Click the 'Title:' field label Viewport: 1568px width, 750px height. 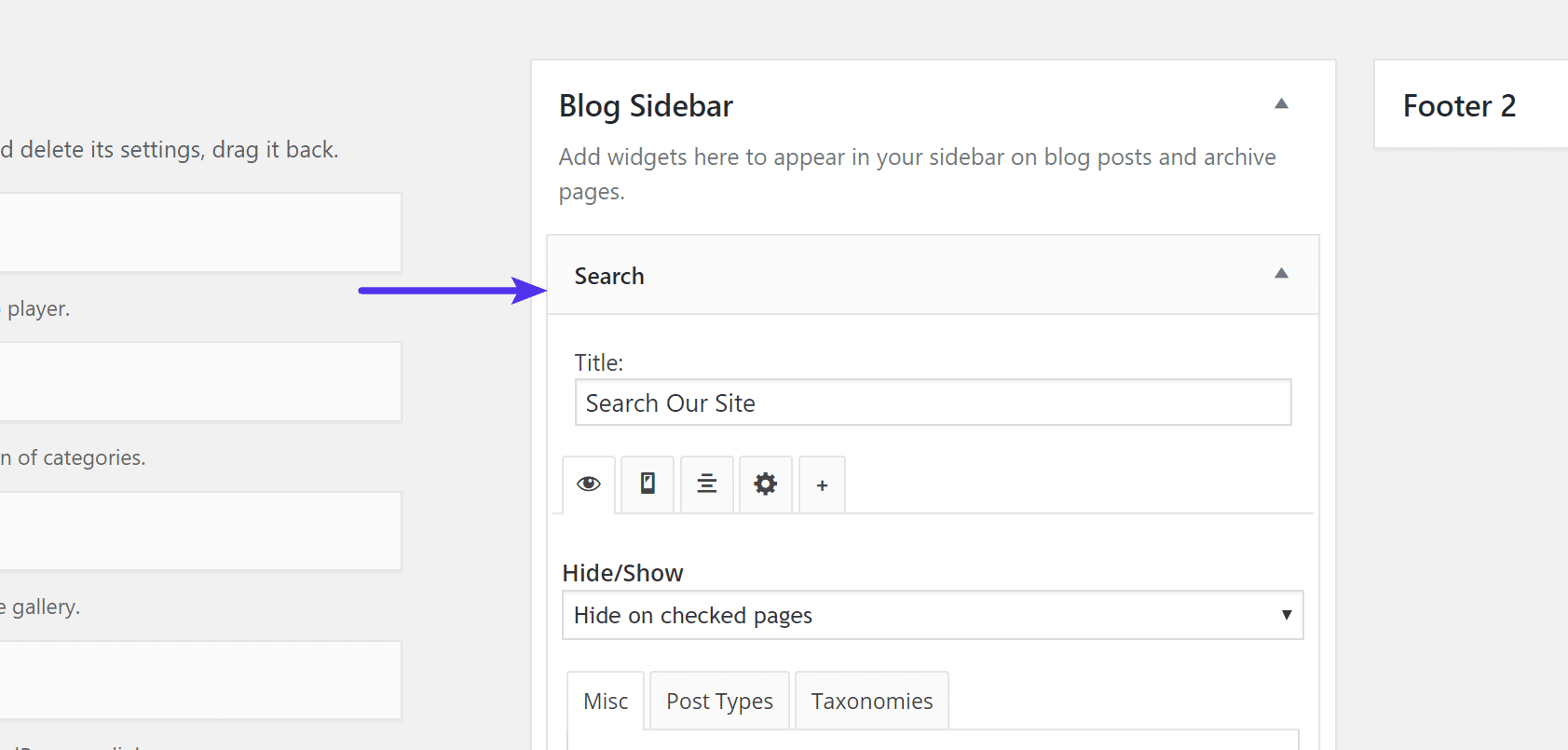click(599, 362)
